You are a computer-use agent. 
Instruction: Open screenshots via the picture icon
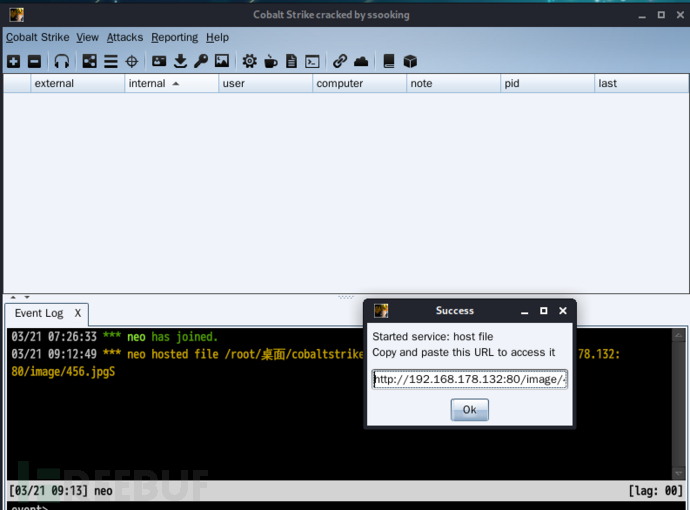222,61
